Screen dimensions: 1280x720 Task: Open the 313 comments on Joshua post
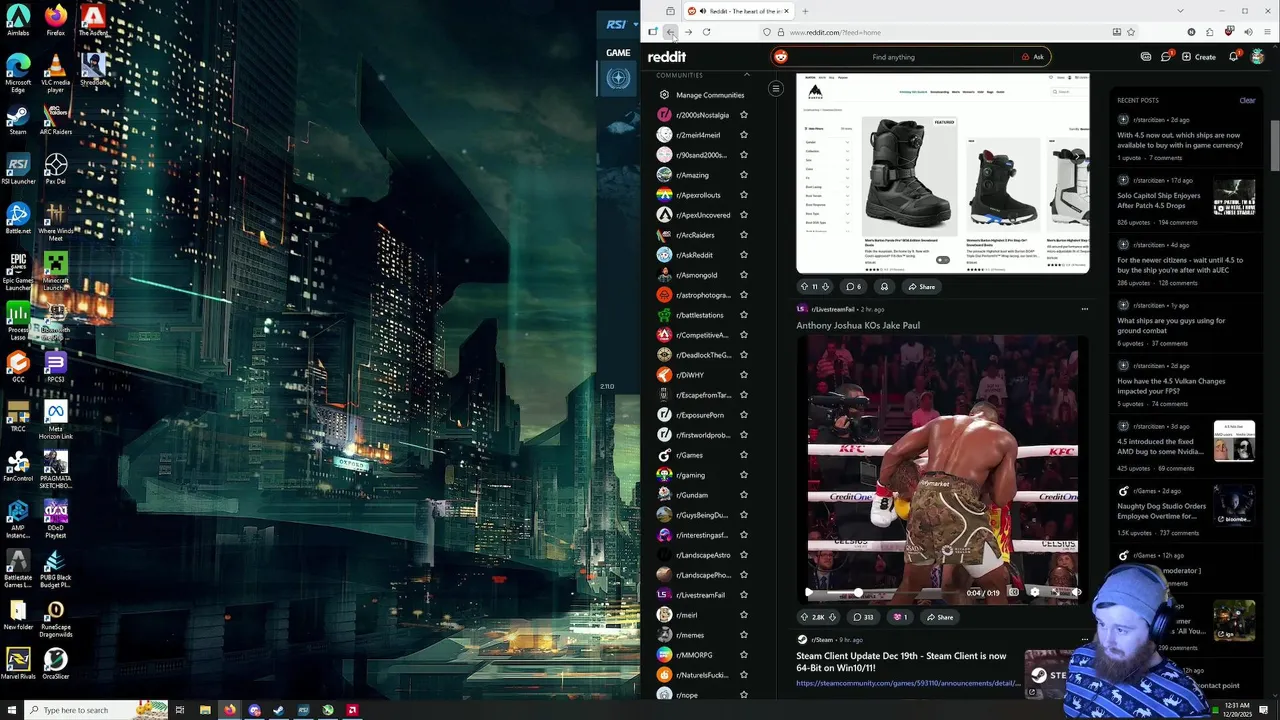pyautogui.click(x=863, y=617)
